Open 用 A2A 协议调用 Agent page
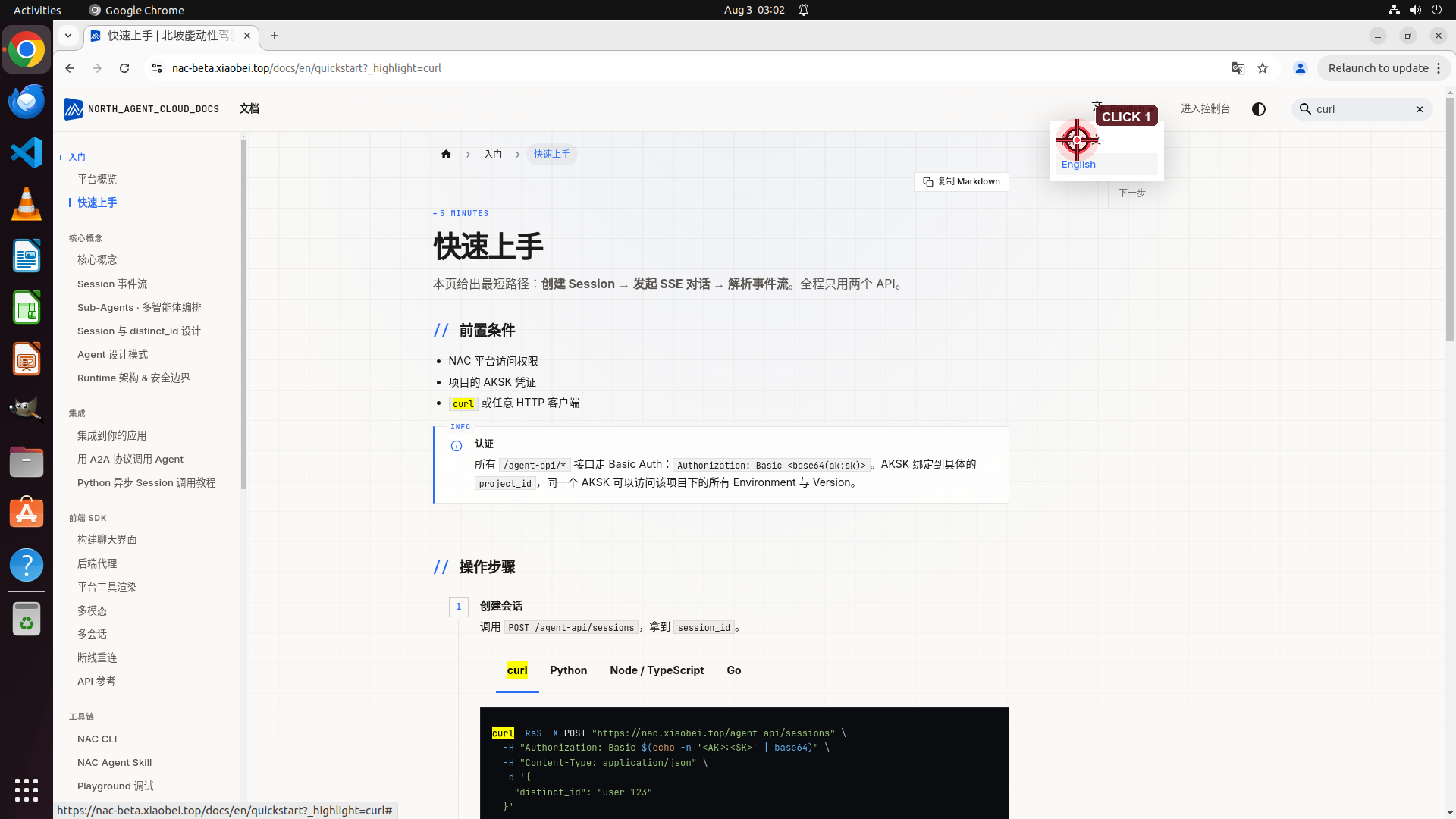Image resolution: width=1456 pixels, height=819 pixels. pos(130,460)
